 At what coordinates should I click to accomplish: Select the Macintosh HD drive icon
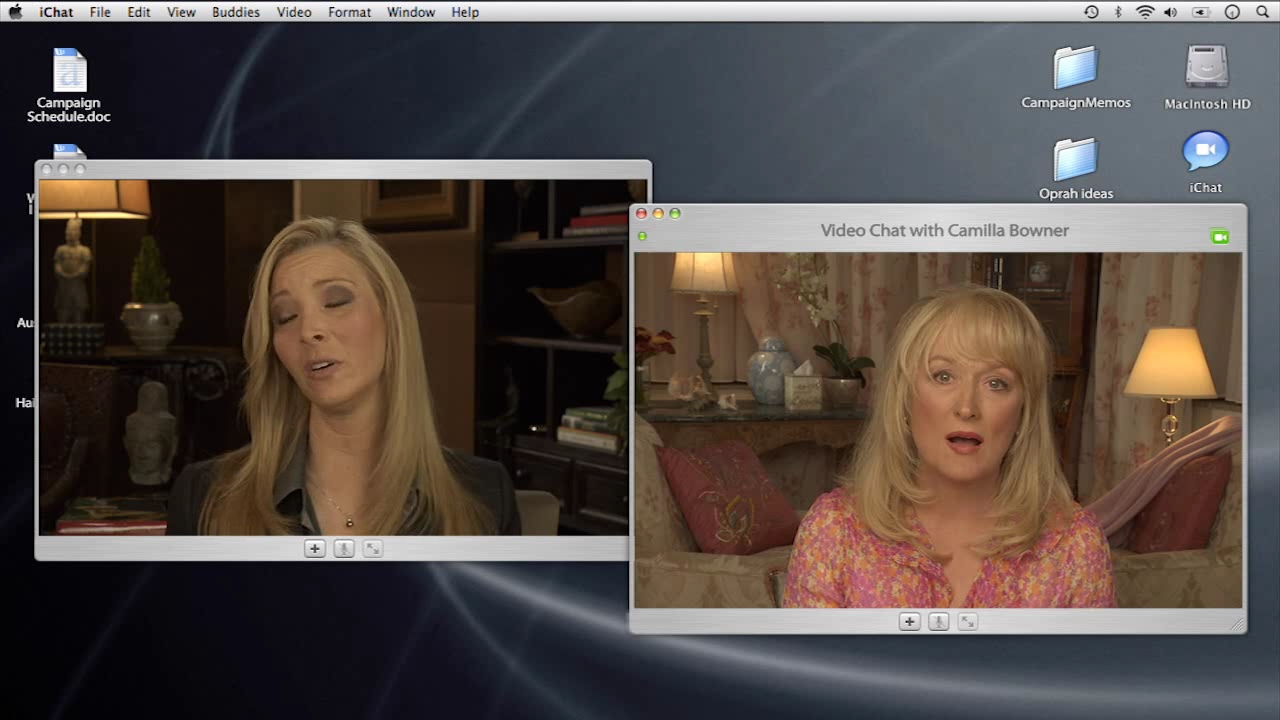pos(1207,77)
